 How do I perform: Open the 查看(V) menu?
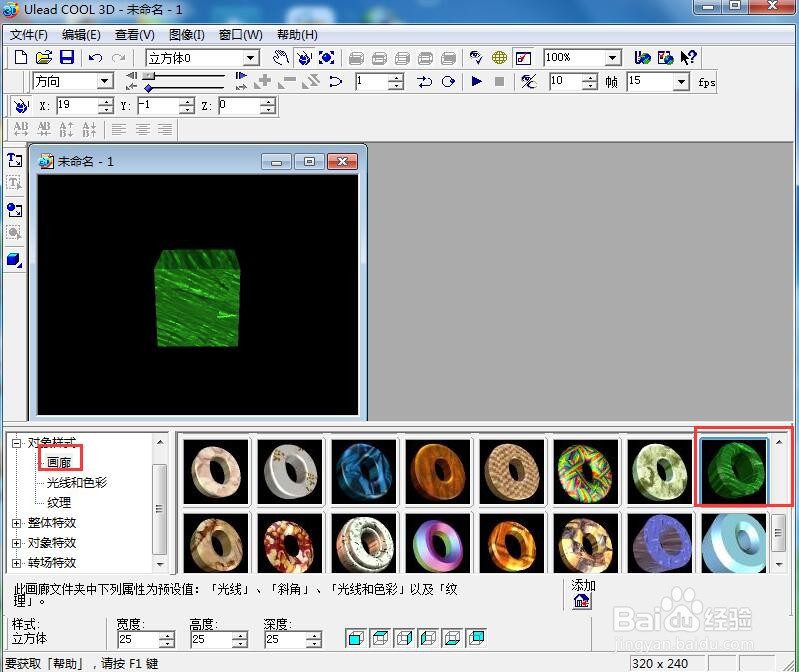(135, 35)
